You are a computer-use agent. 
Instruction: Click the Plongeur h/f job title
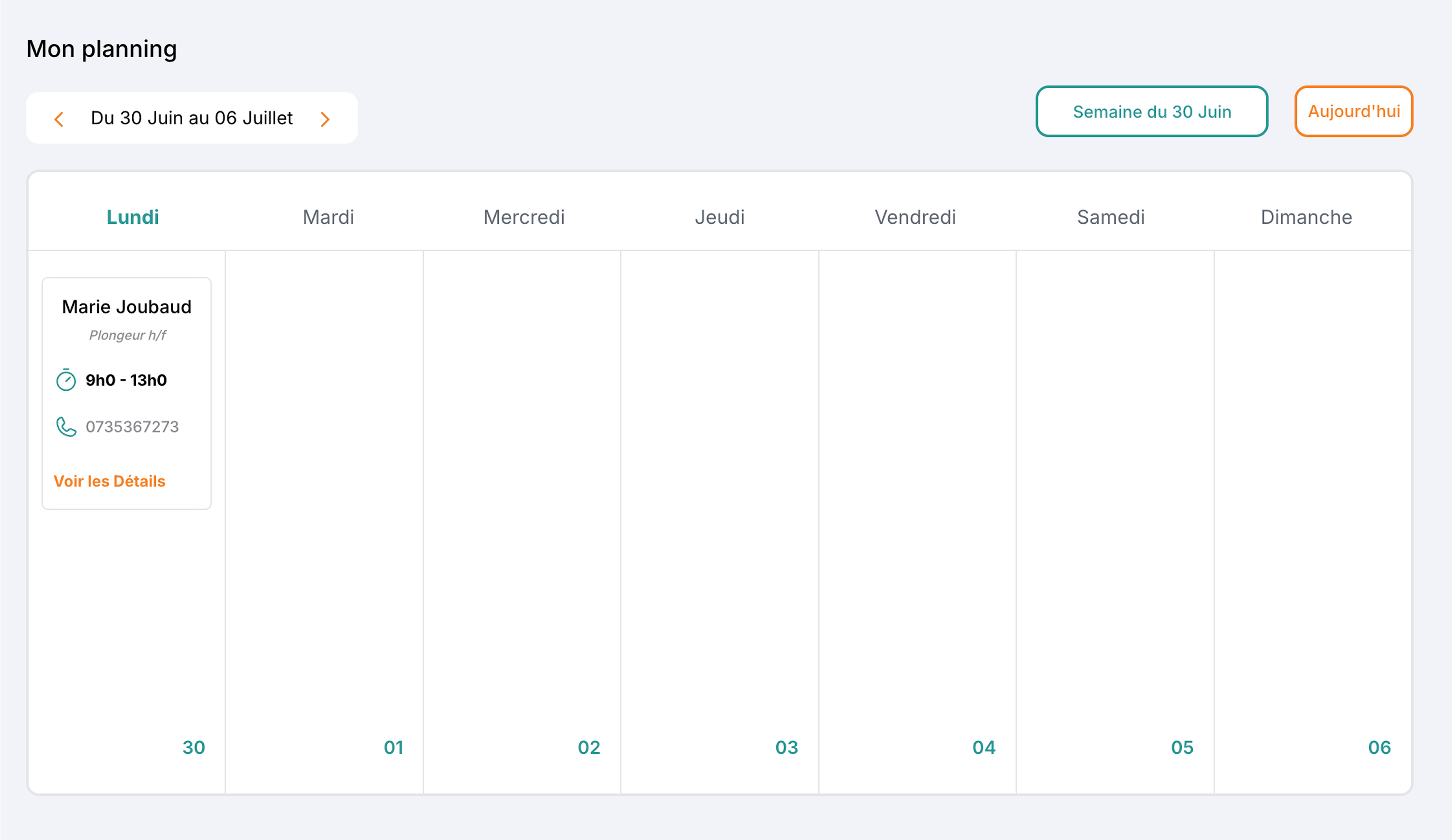pyautogui.click(x=127, y=335)
